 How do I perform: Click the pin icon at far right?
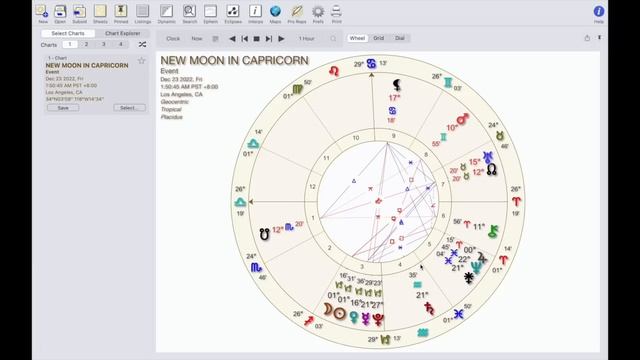pyautogui.click(x=600, y=38)
